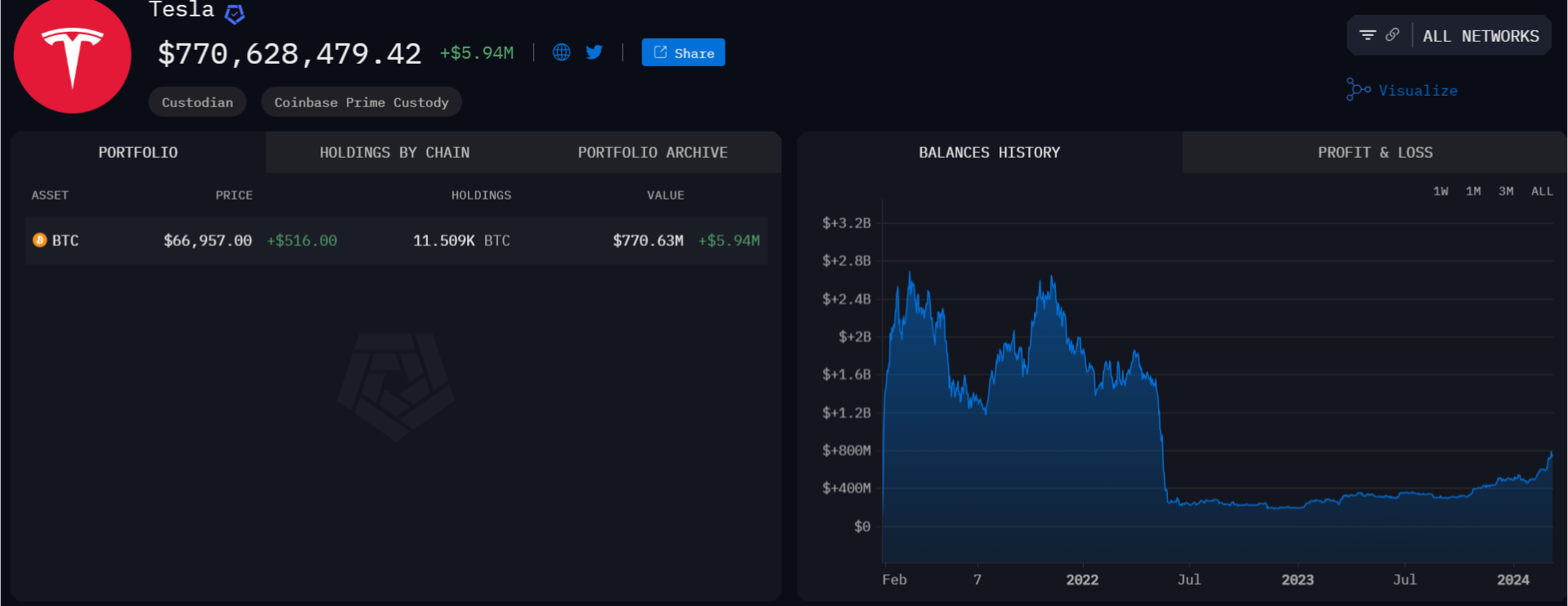Set chart range to 1W
Screen dimensions: 1568x606
tap(1440, 191)
